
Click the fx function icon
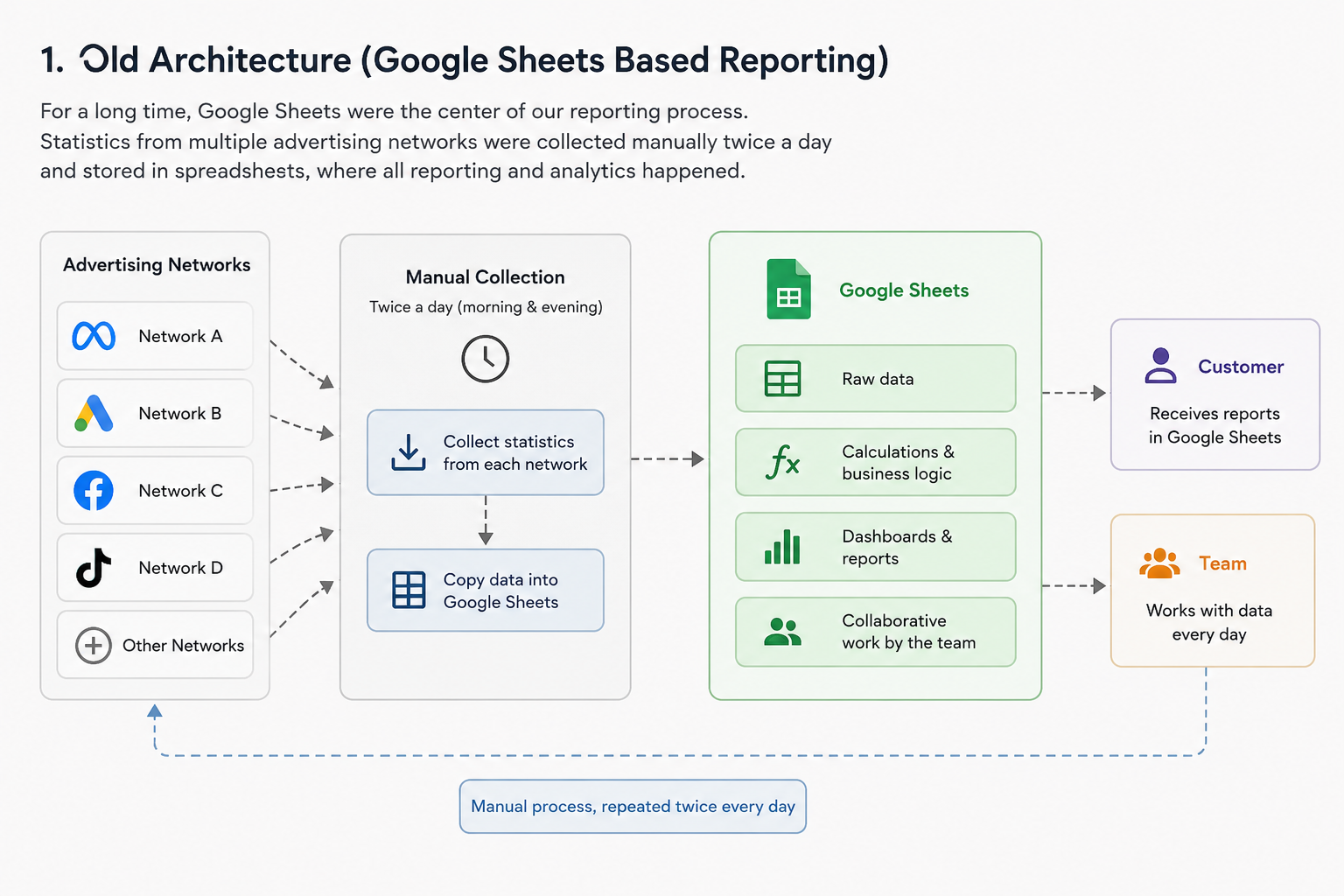pyautogui.click(x=782, y=462)
